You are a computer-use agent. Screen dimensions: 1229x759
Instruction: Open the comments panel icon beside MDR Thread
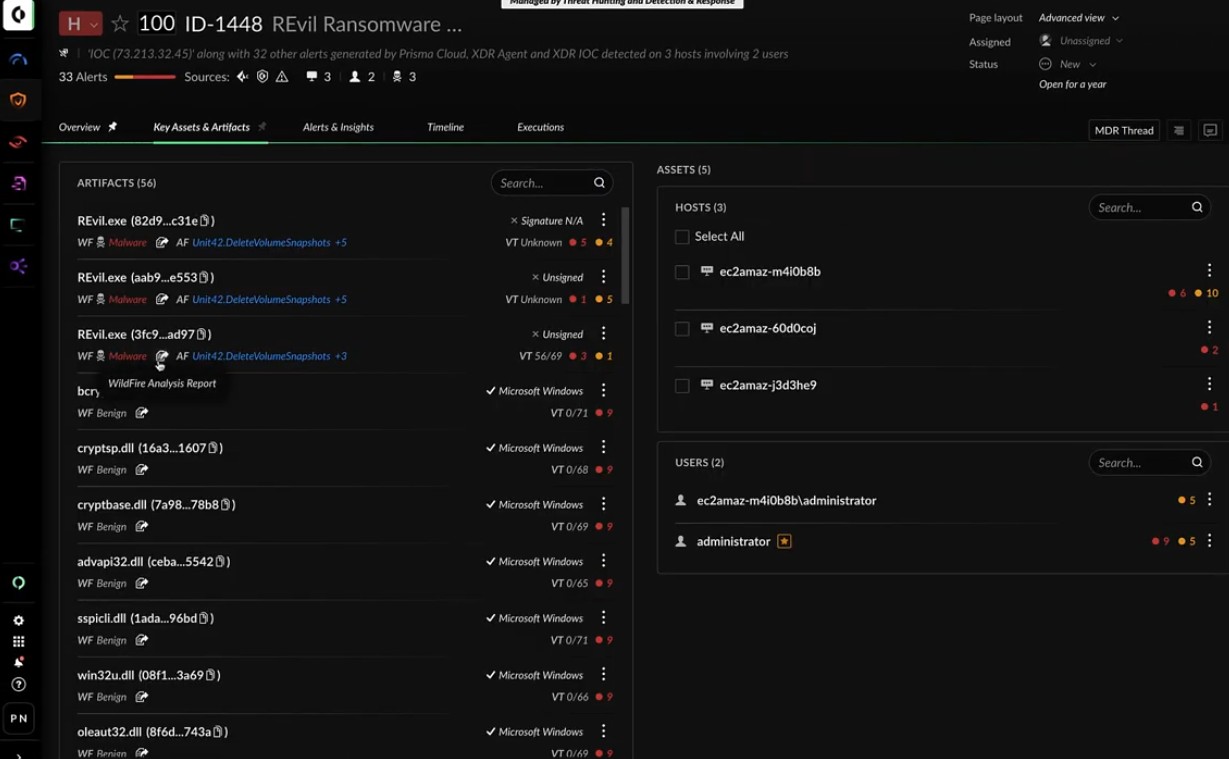point(1210,130)
